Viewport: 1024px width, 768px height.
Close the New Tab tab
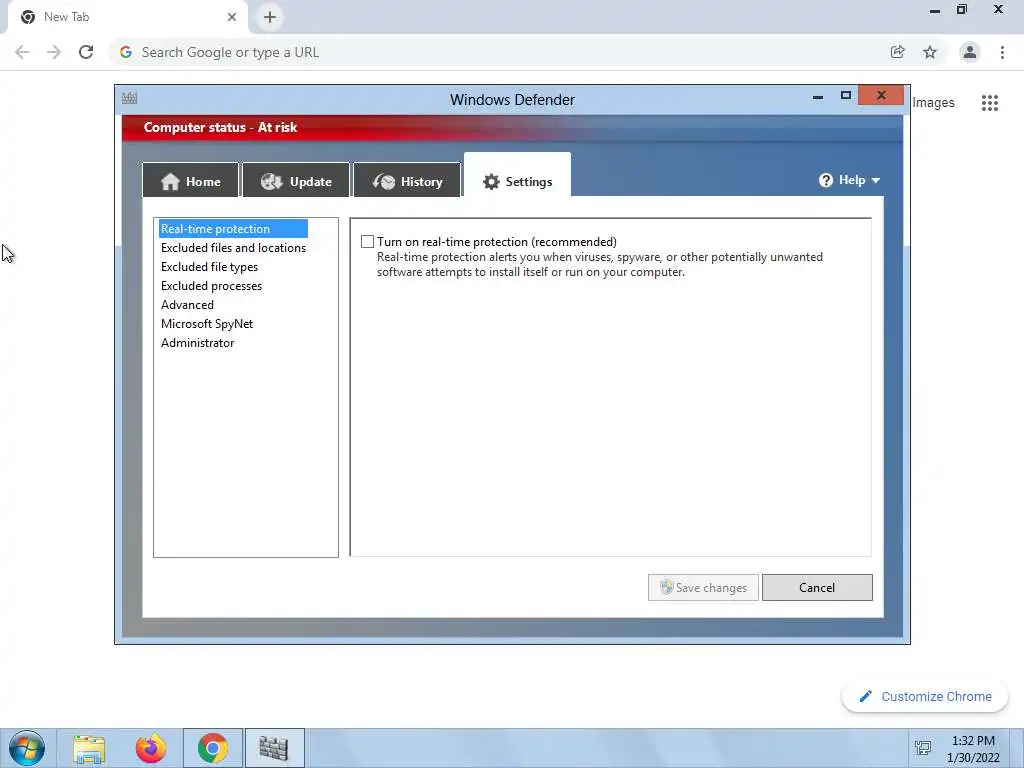[232, 17]
